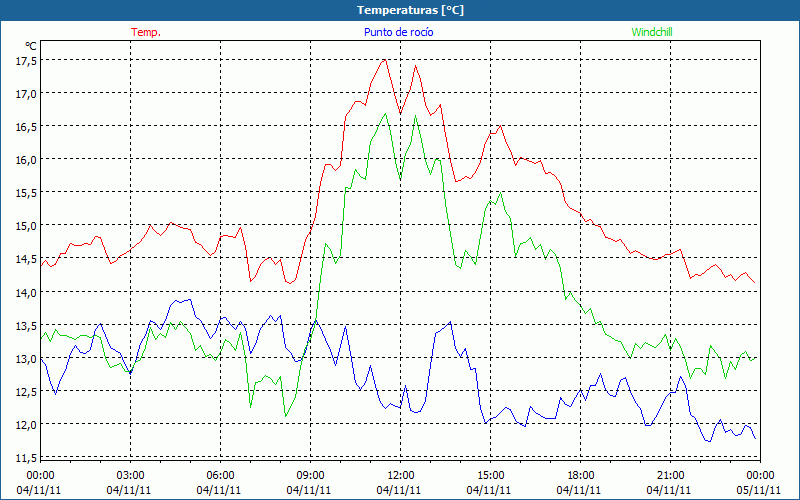Viewport: 800px width, 500px height.
Task: Click the 05/11/11 date label
Action: [x=759, y=490]
